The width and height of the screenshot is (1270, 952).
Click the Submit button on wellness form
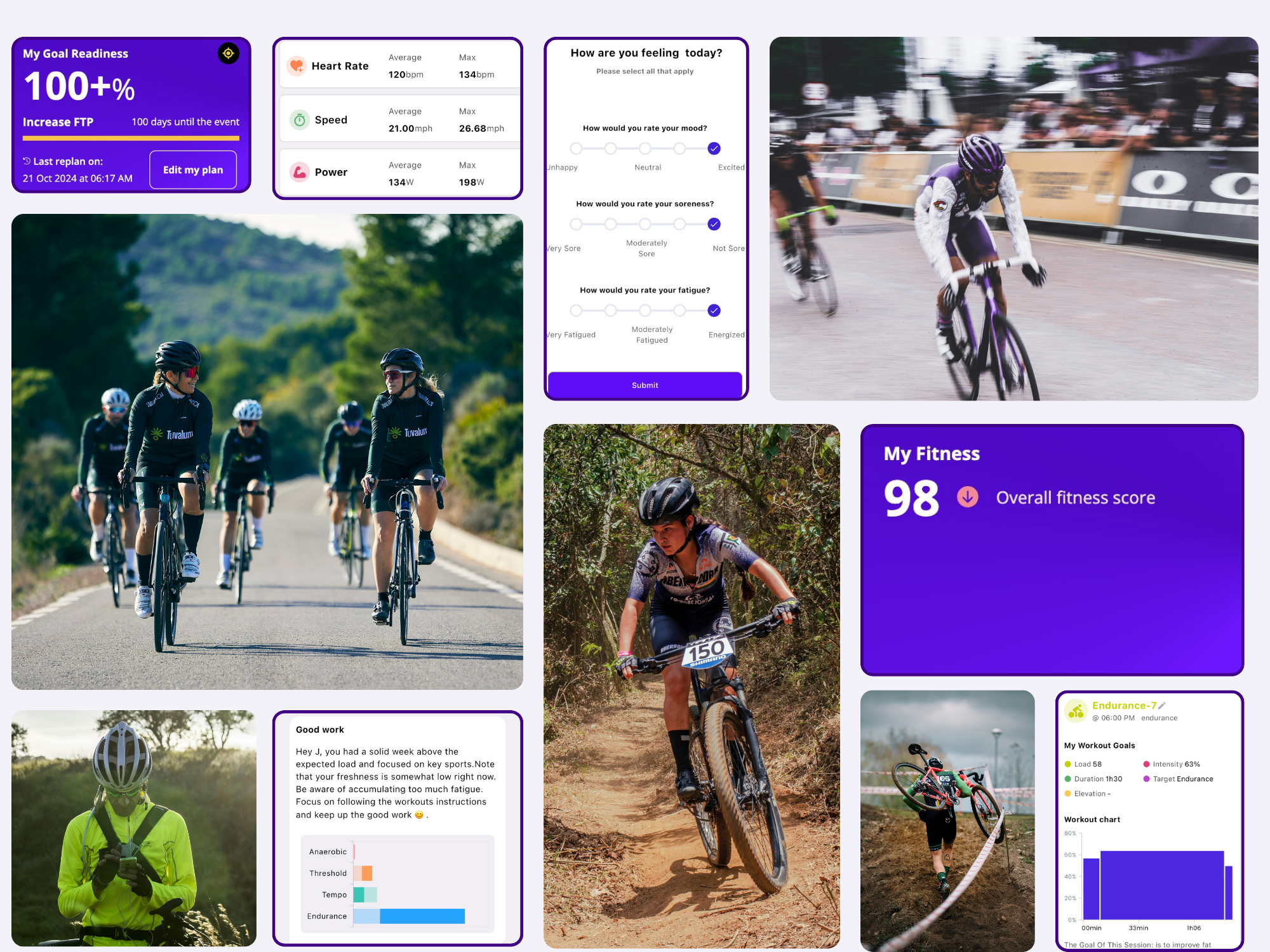point(644,385)
